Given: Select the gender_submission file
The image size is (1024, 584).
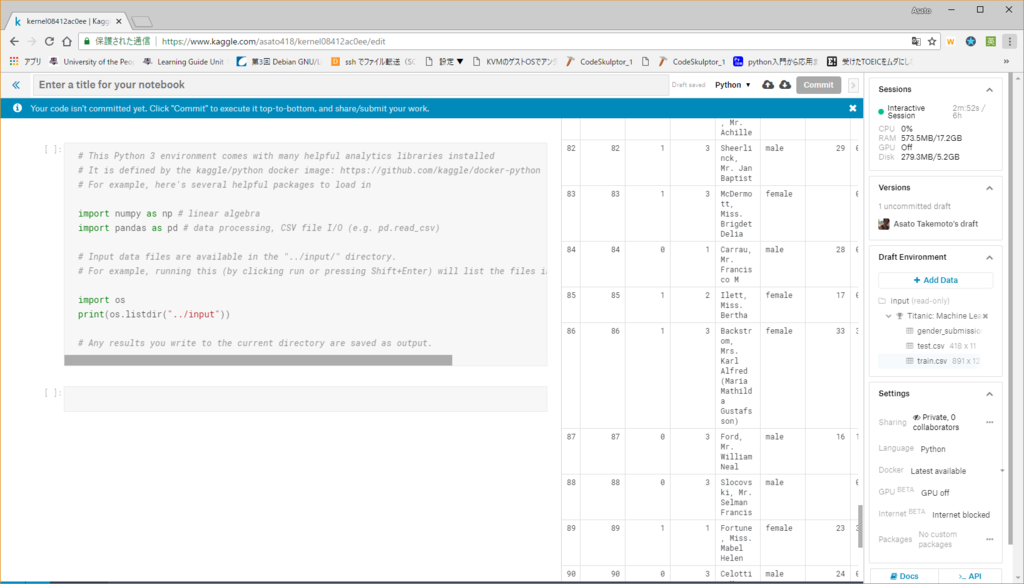Looking at the screenshot, I should [948, 331].
